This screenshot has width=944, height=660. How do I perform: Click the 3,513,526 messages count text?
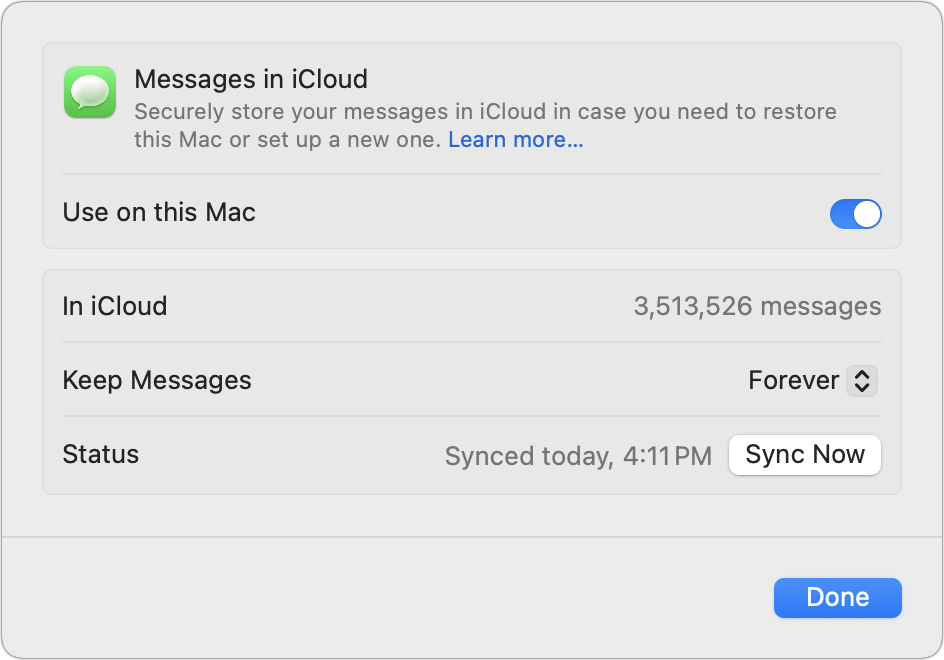point(758,306)
